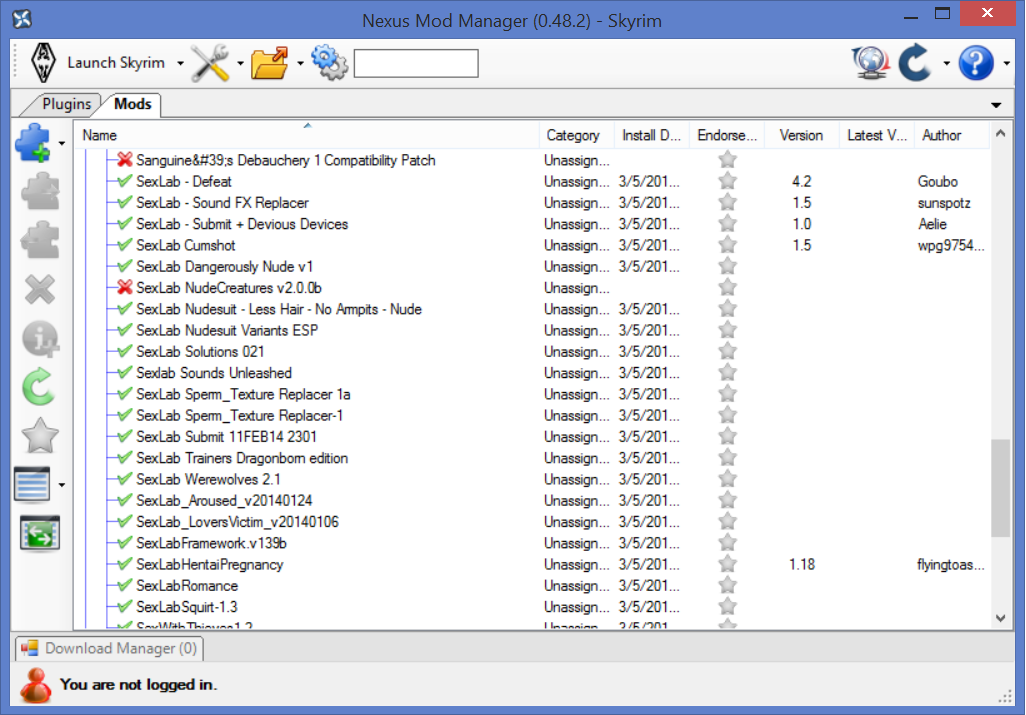Screen dimensions: 1026x715
Task: Toggle the red X on SexLab NudeCreatures v2.0.0b
Action: (125, 287)
